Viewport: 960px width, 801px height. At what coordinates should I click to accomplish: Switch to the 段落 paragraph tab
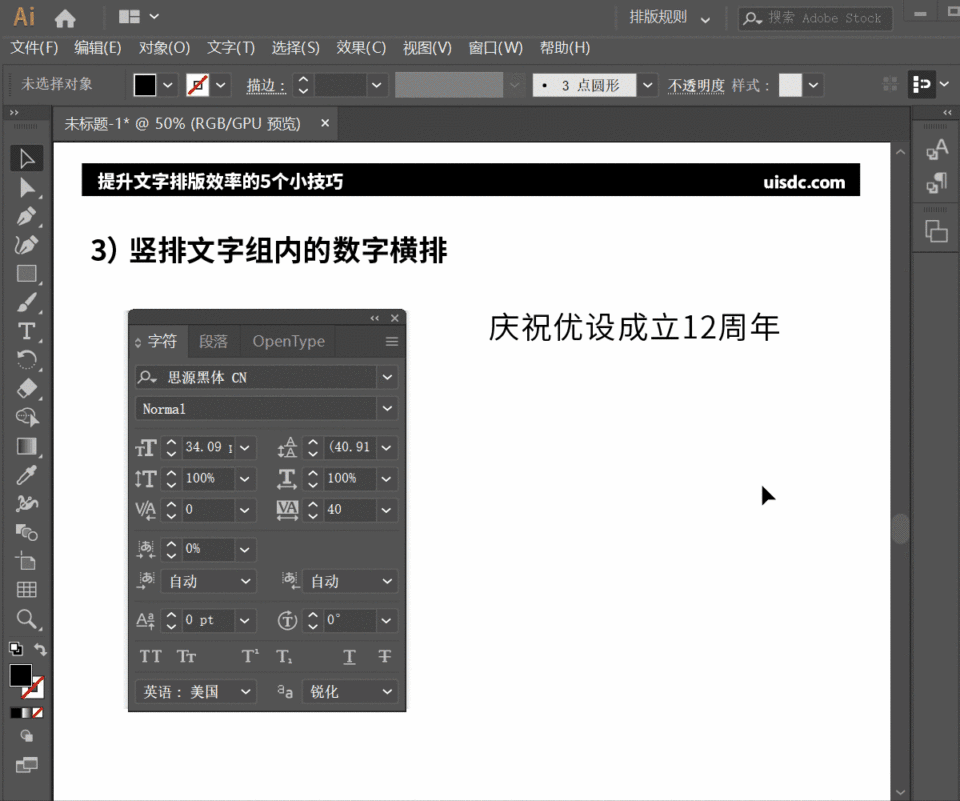tap(213, 341)
